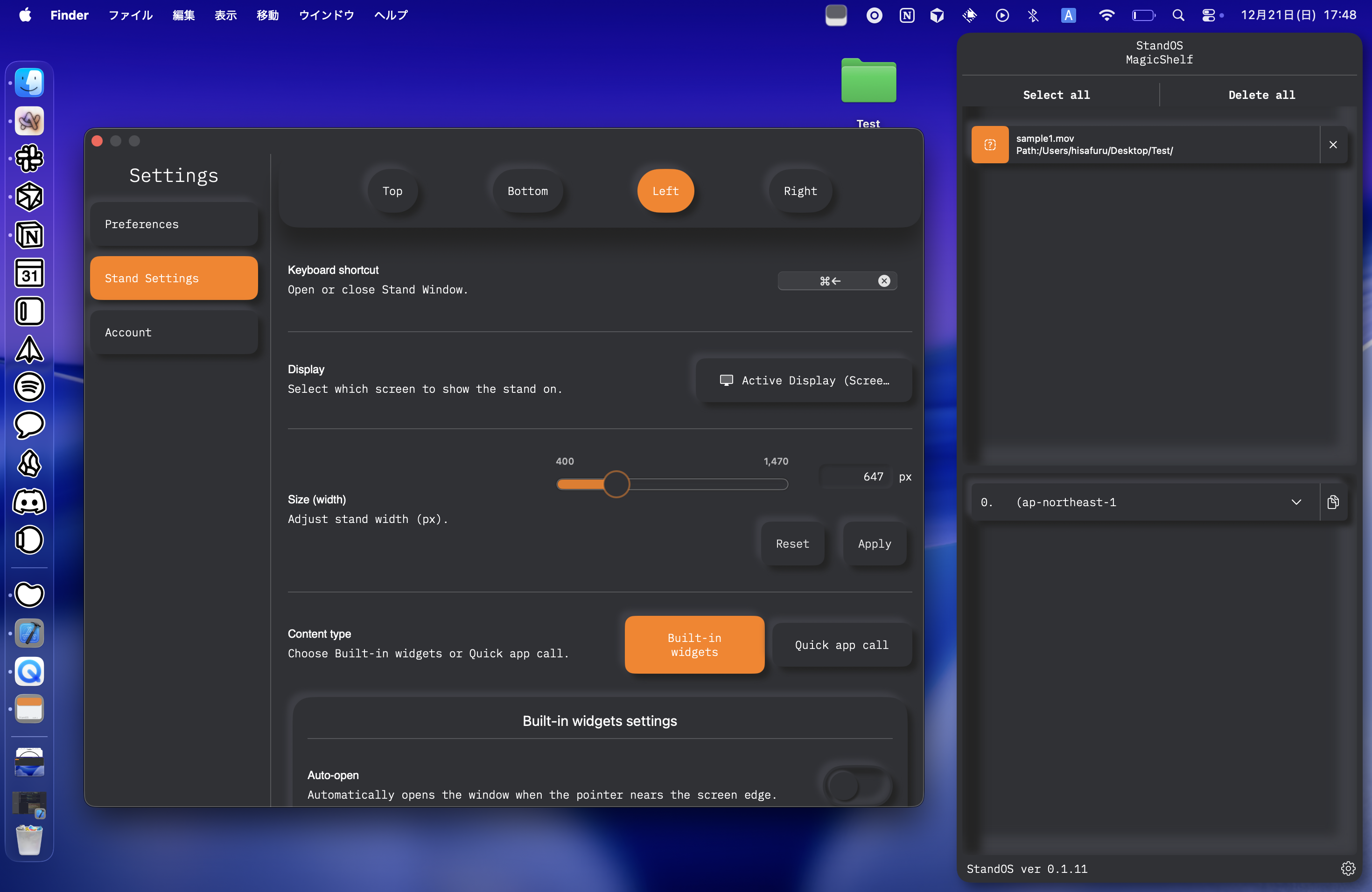The width and height of the screenshot is (1372, 892).
Task: Select the Top stand position
Action: 392,191
